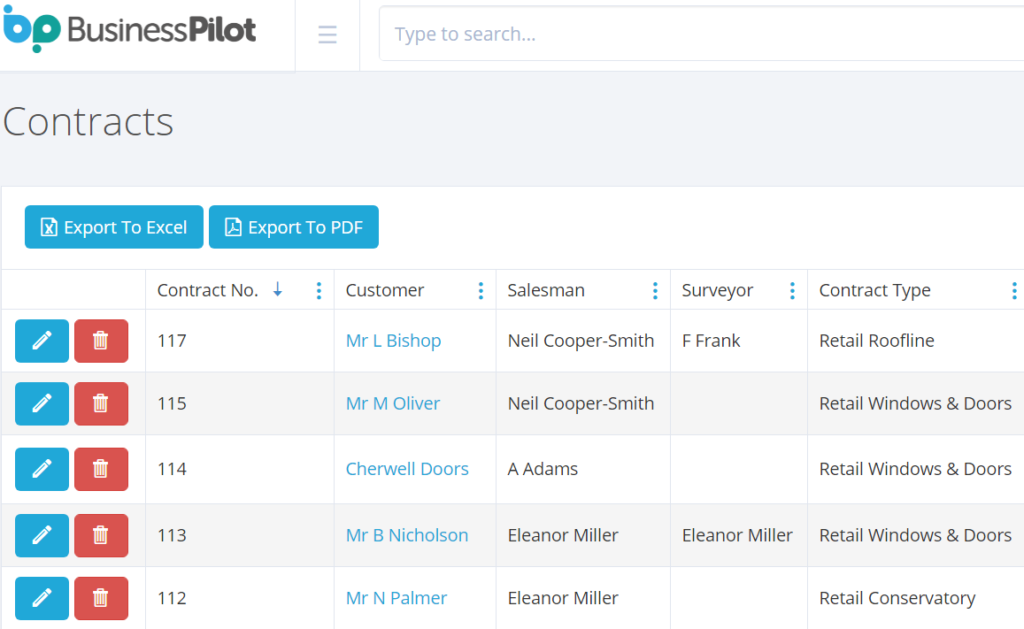Open Contract Type column options menu
This screenshot has width=1024, height=629.
tap(1014, 291)
